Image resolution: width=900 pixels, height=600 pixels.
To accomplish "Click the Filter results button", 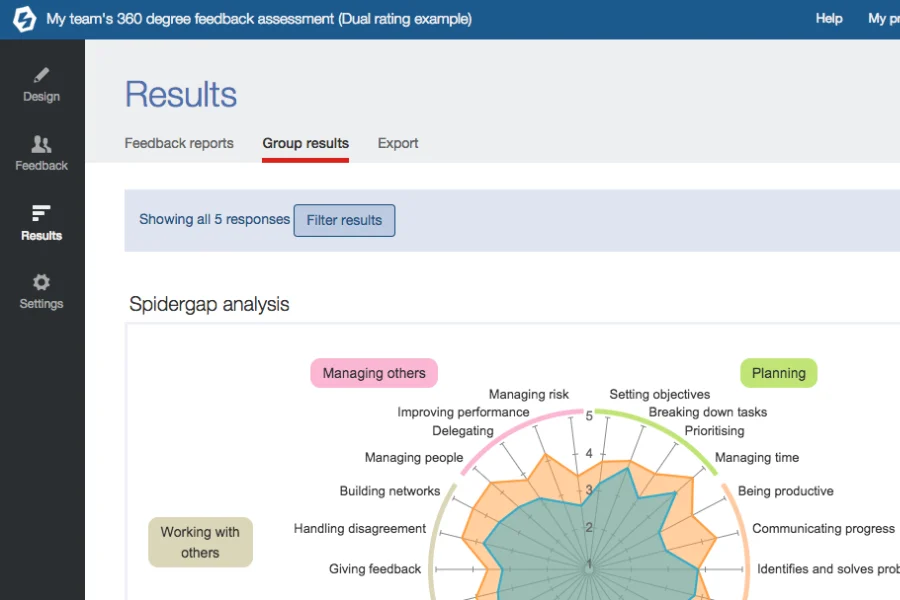I will (x=344, y=220).
